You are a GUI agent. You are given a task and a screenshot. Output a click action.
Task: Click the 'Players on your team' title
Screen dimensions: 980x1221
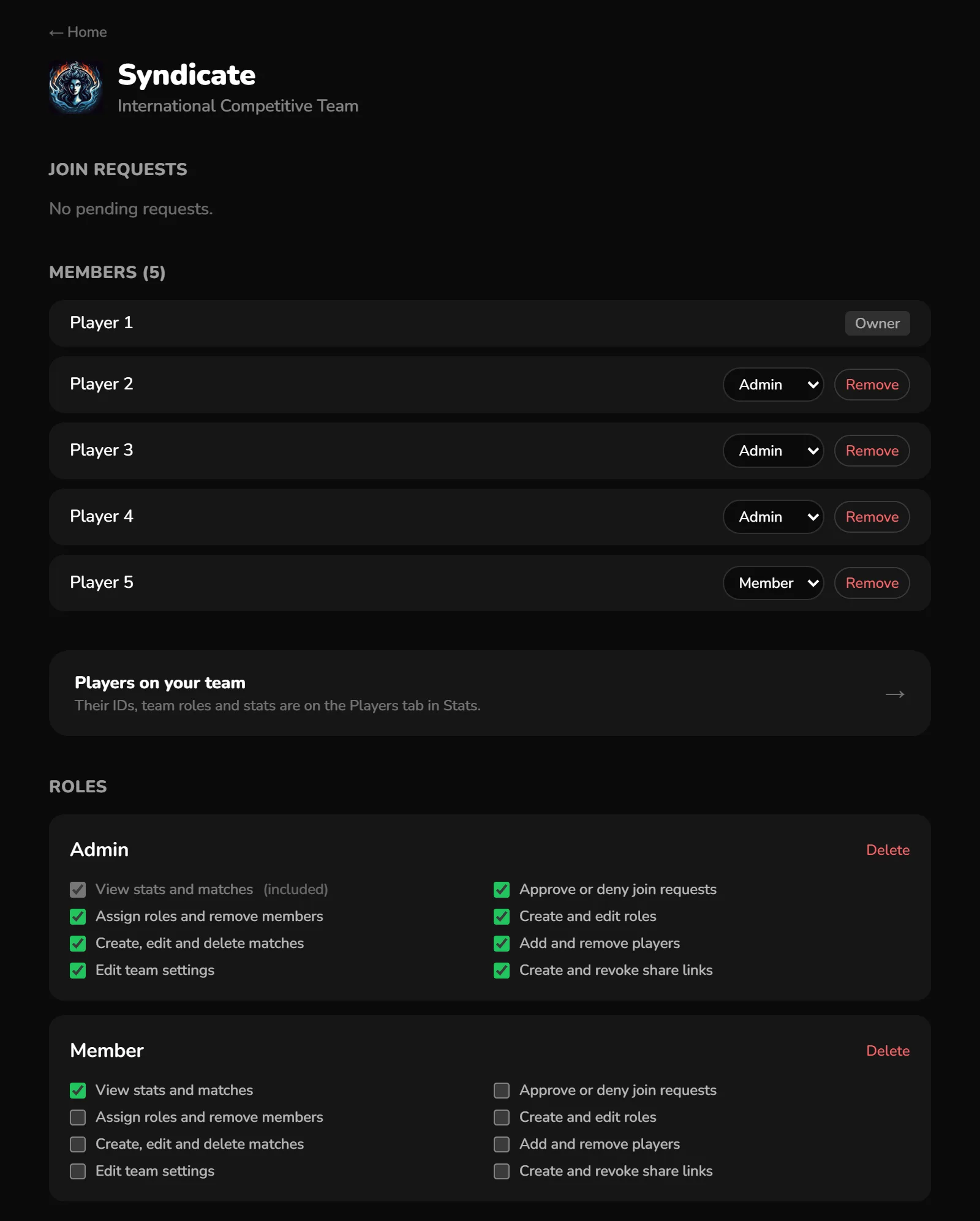[x=160, y=683]
